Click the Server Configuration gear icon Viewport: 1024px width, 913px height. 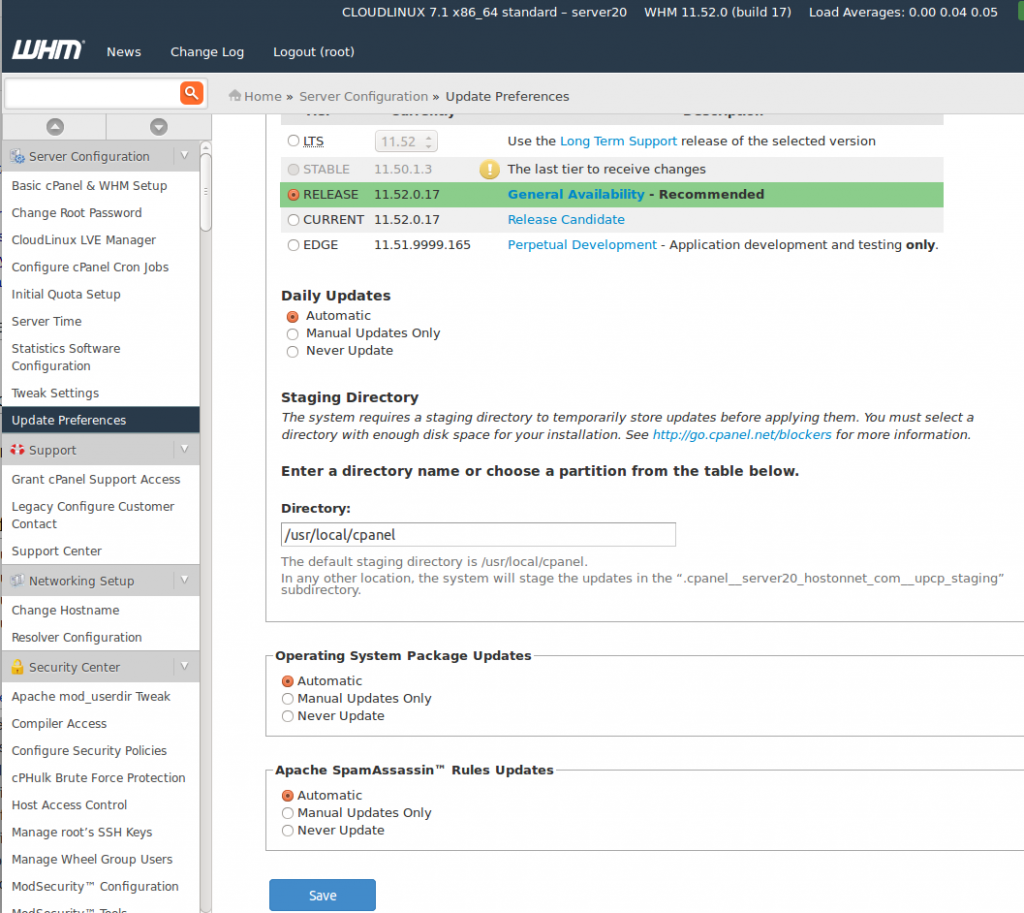18,157
